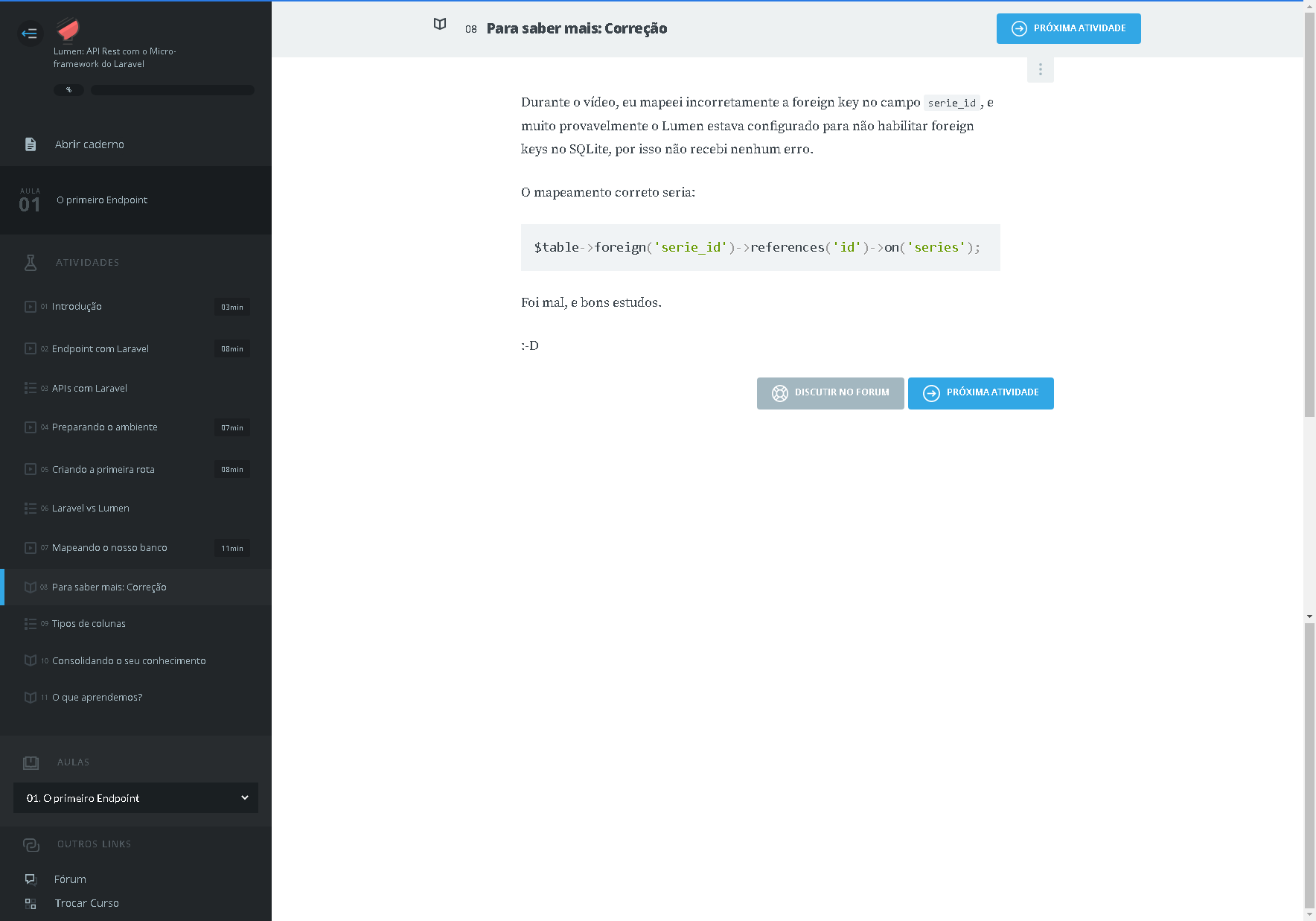
Task: Go to Mapeando o nosso banco
Action: click(x=109, y=548)
